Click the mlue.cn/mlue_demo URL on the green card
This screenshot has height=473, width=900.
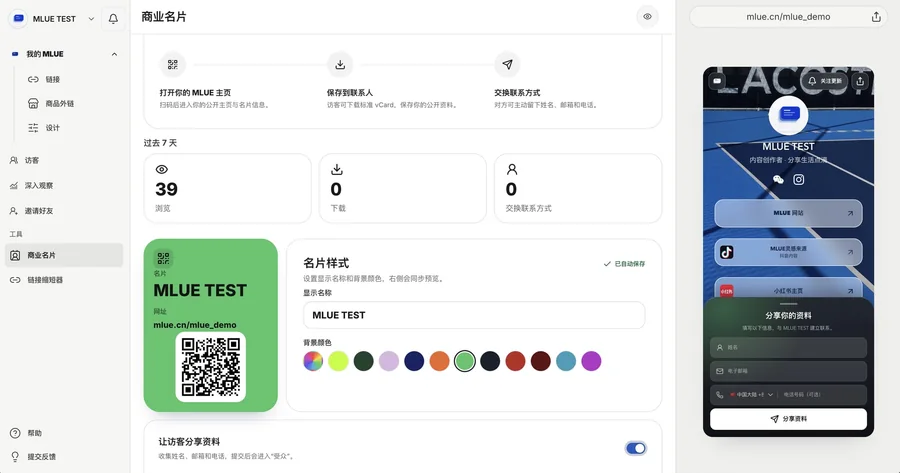[x=195, y=325]
